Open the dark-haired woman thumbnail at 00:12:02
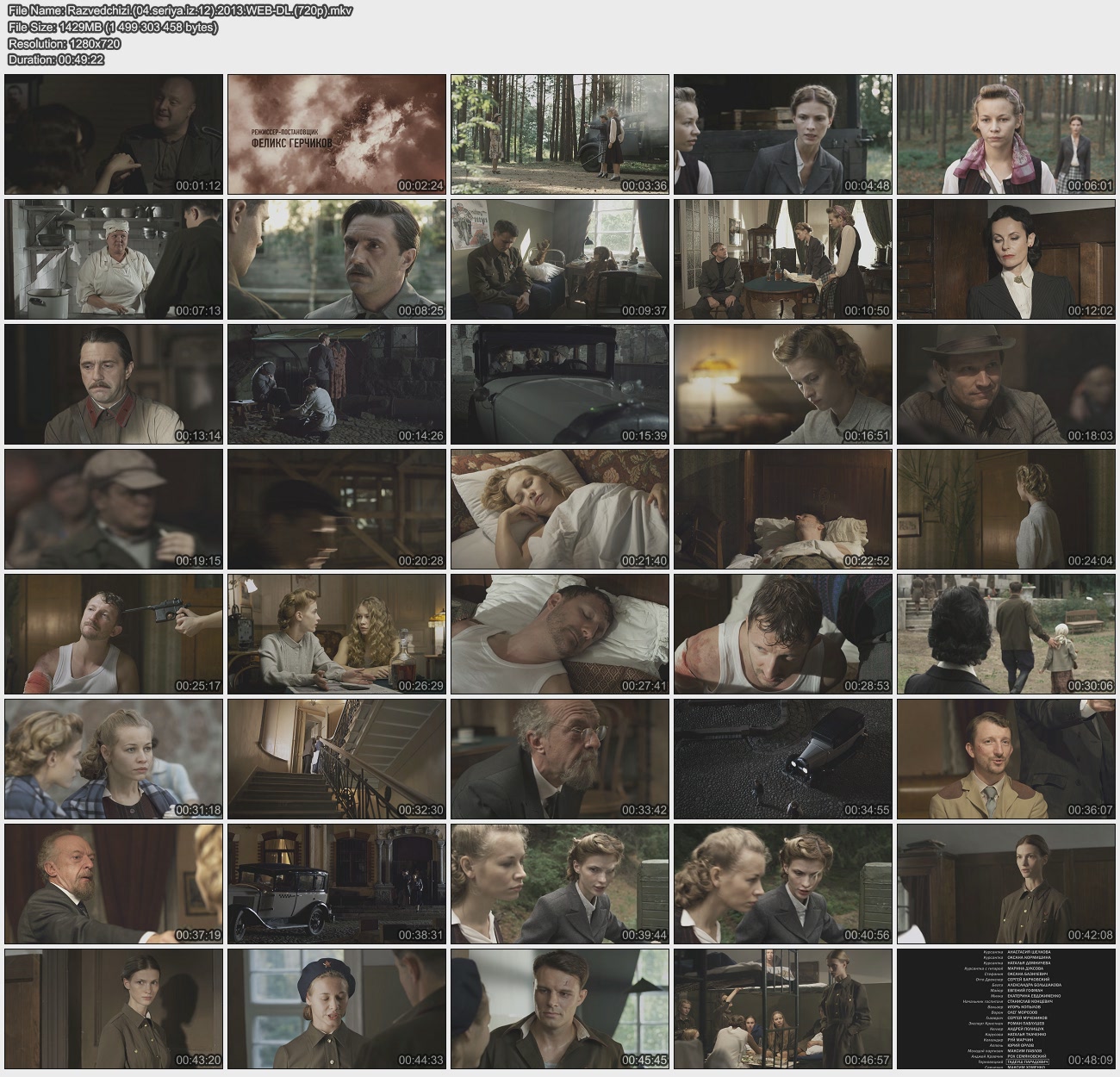The height and width of the screenshot is (1077, 1120). coord(1006,259)
